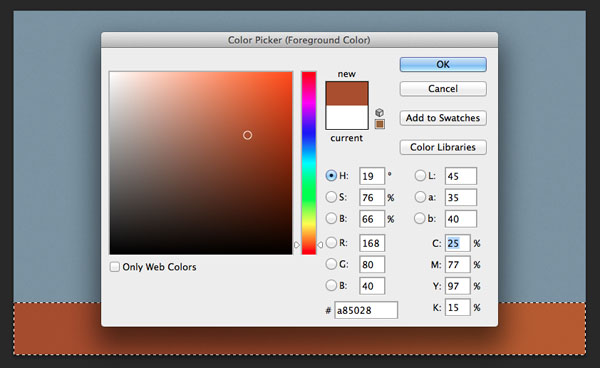Image resolution: width=600 pixels, height=368 pixels.
Task: Click the Lab b field showing 40
Action: pyautogui.click(x=461, y=219)
